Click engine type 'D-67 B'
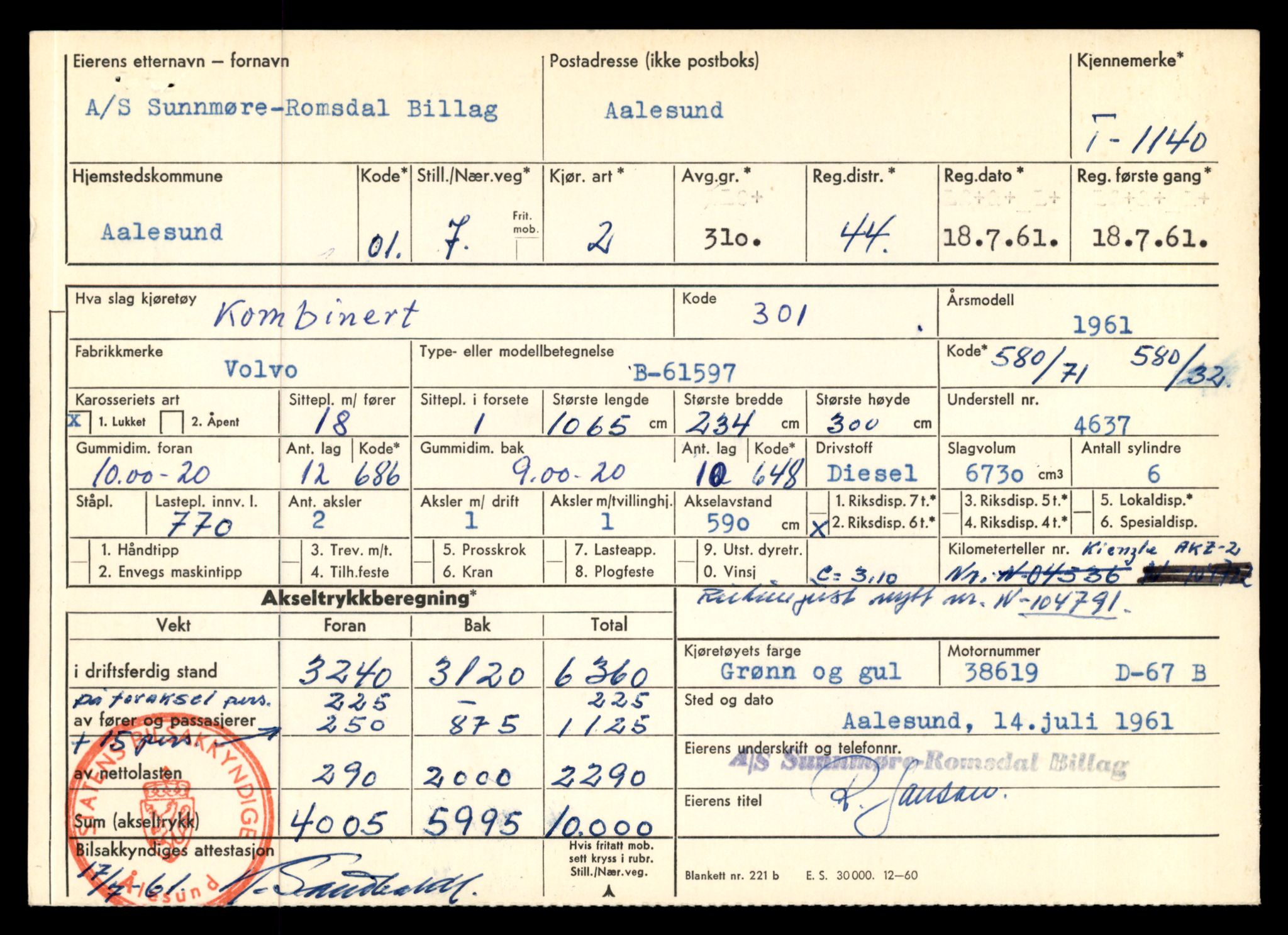This screenshot has height=935, width=1288. (1160, 673)
